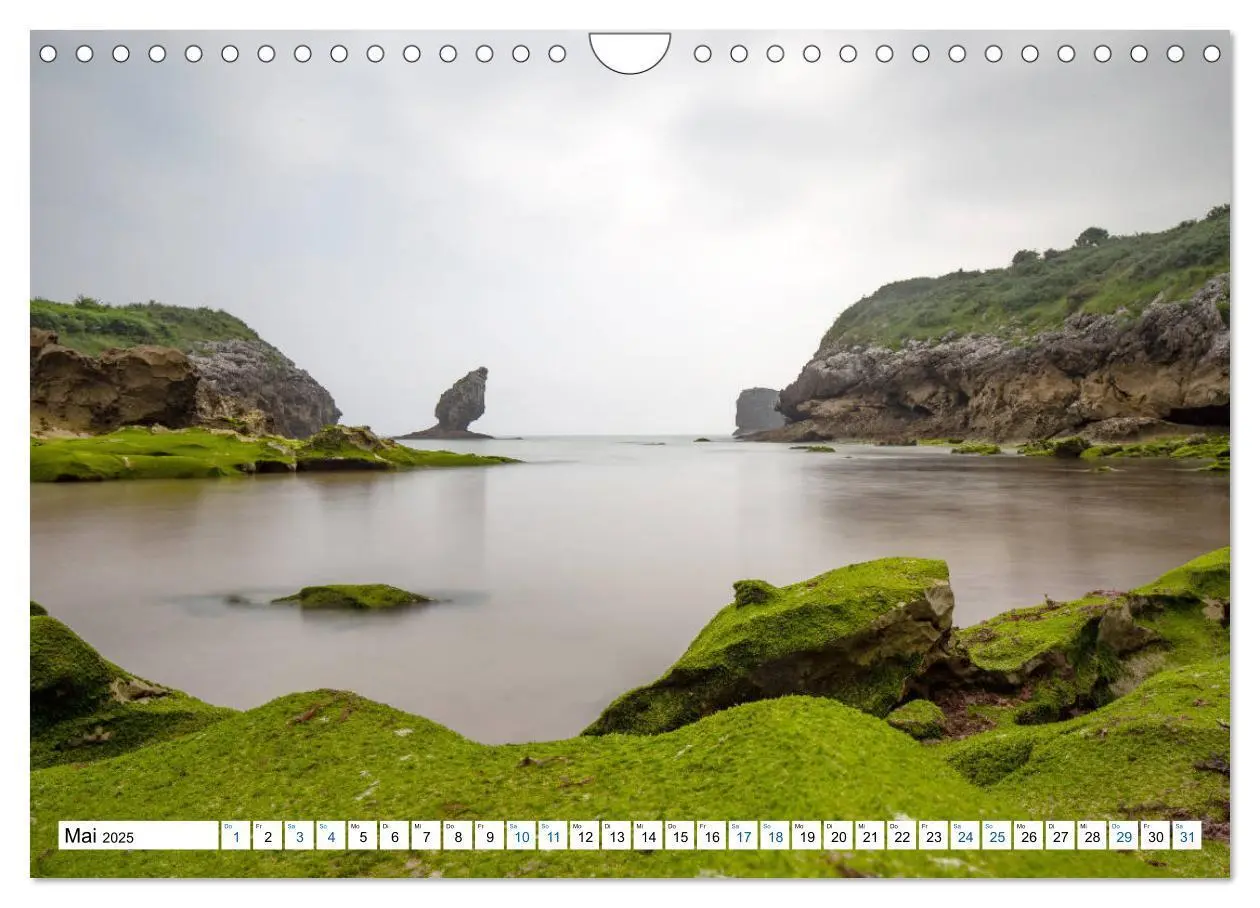Image resolution: width=1260 pixels, height=908 pixels.
Task: Pick the date cell showing 16
Action: [712, 836]
